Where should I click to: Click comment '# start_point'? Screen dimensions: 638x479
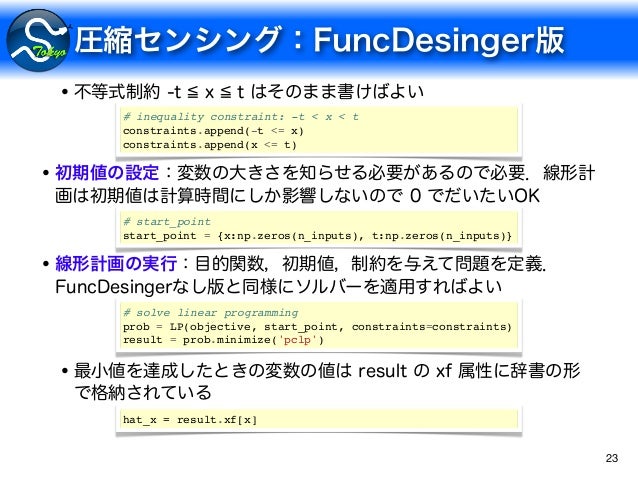tap(167, 222)
